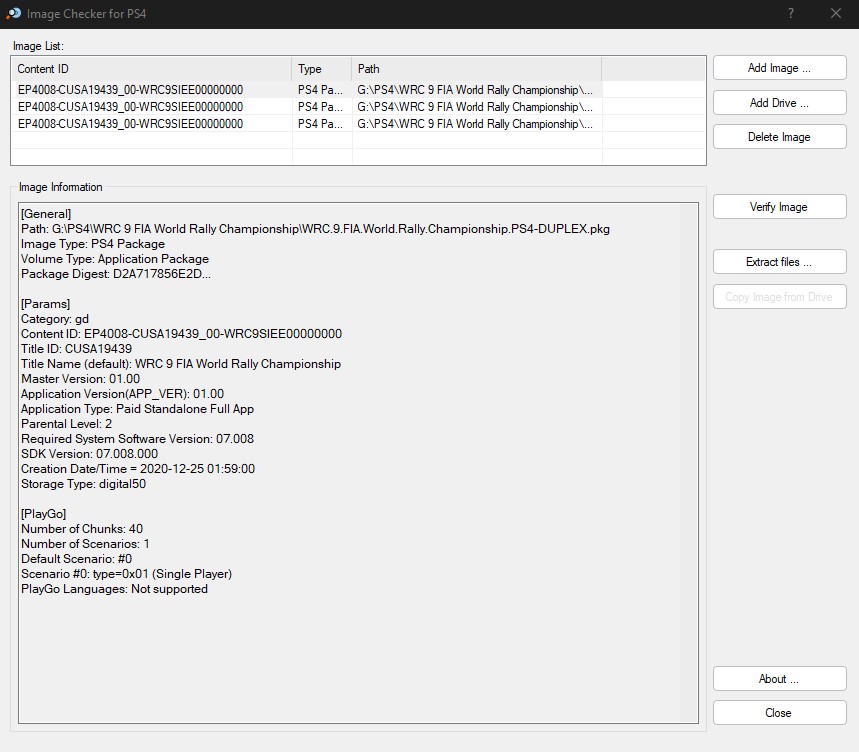Click the SDK Version: 07.008.000 line
859x752 pixels.
[x=89, y=454]
